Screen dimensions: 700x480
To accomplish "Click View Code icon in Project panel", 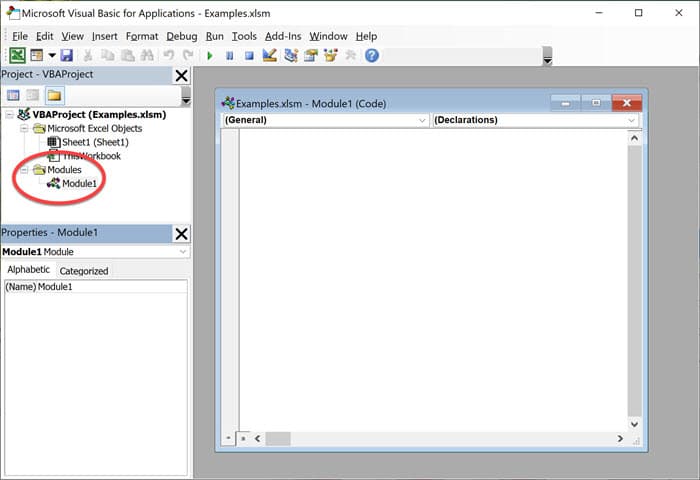I will coord(13,95).
